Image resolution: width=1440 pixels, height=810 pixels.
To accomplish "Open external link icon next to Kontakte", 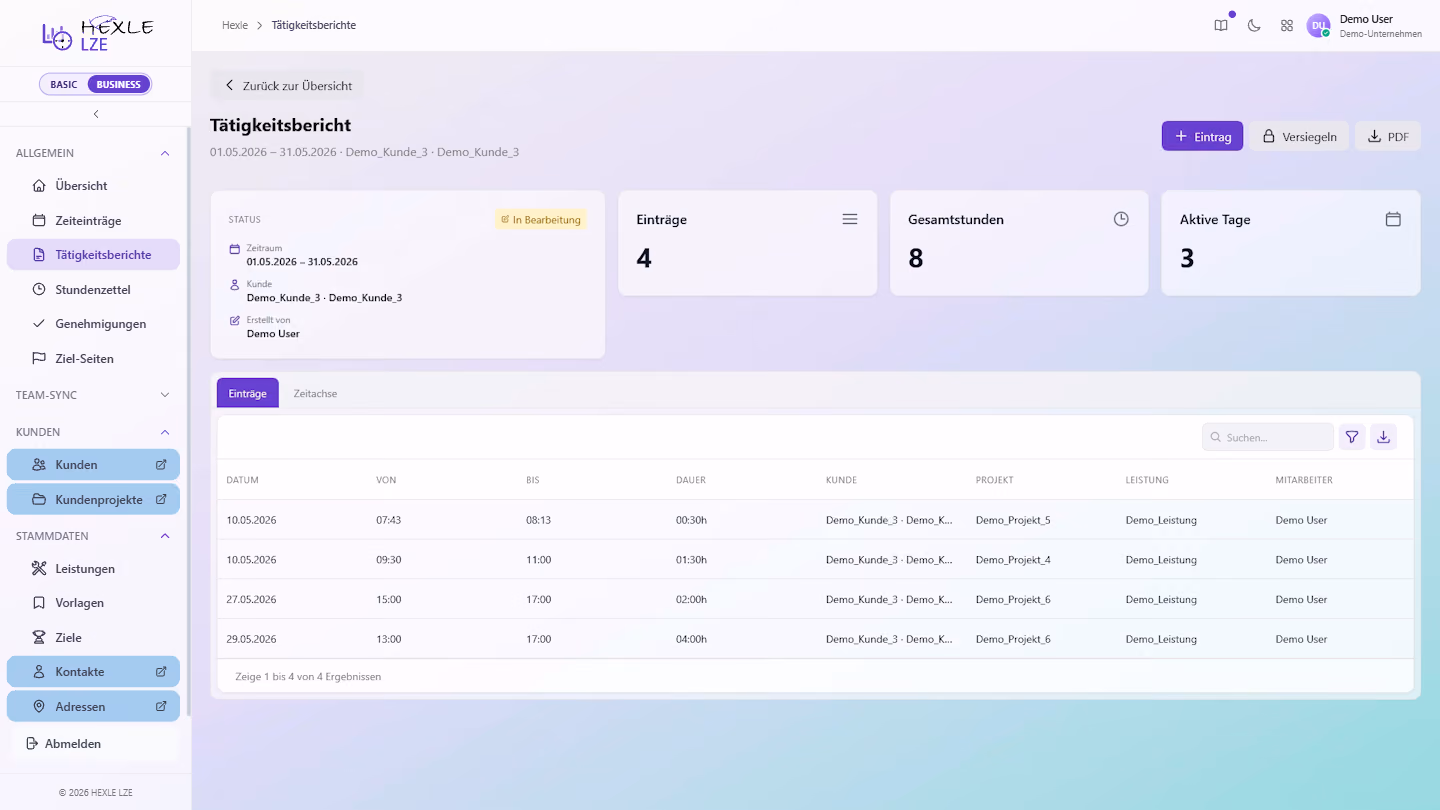I will (161, 671).
